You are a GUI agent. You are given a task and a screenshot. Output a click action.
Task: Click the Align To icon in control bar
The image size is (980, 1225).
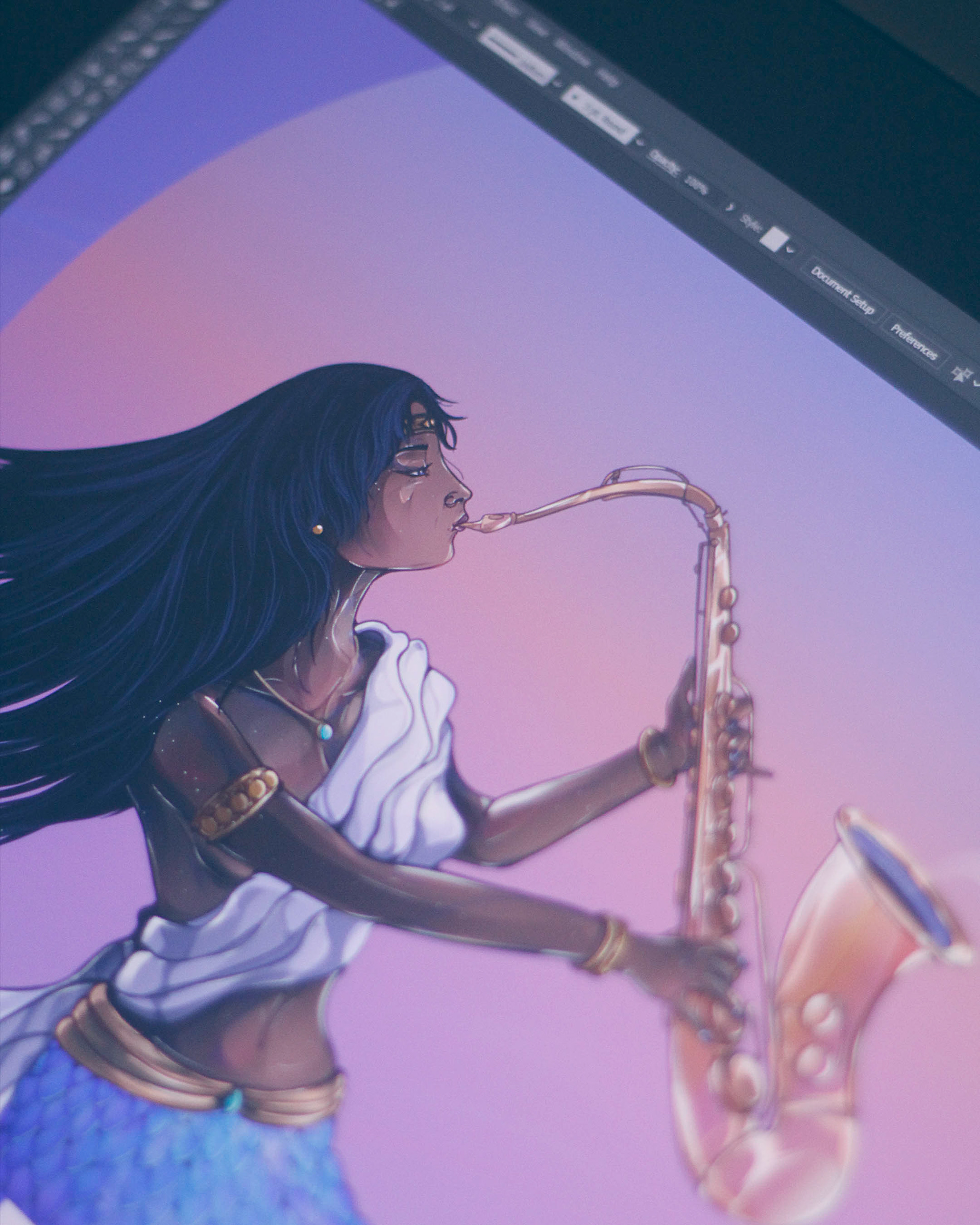tap(963, 375)
